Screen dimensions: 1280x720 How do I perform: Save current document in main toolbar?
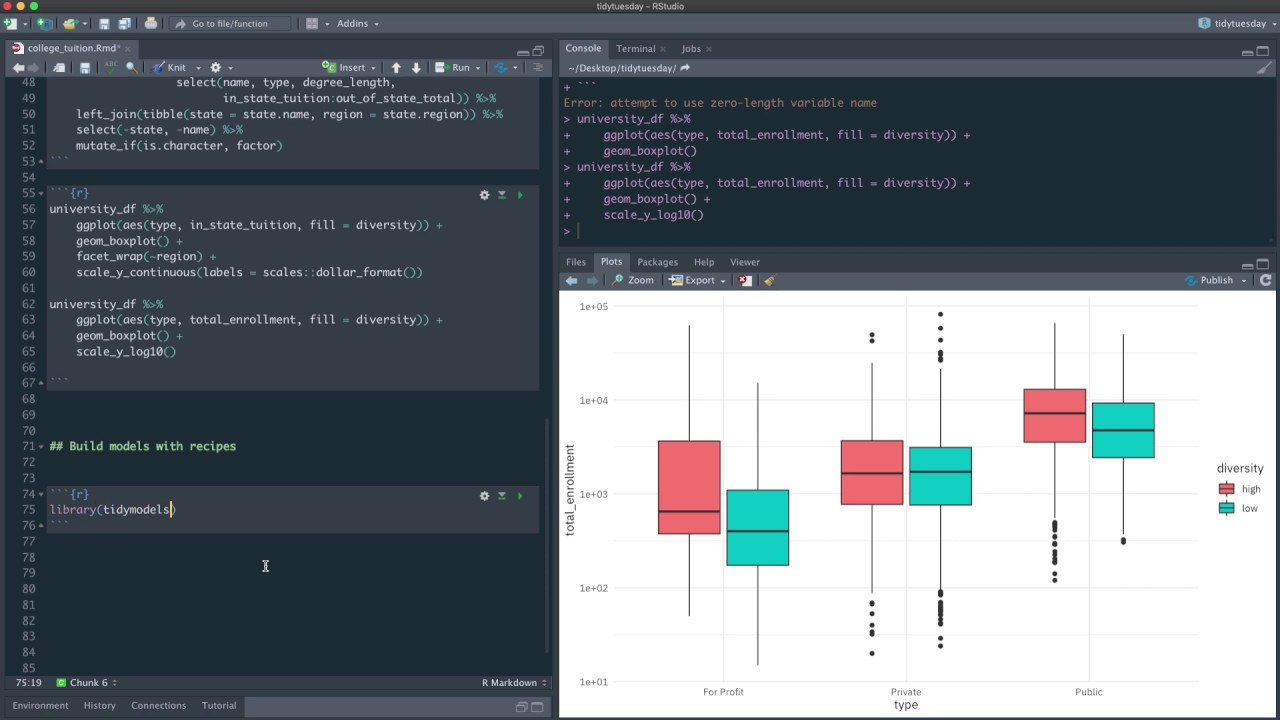[x=104, y=23]
